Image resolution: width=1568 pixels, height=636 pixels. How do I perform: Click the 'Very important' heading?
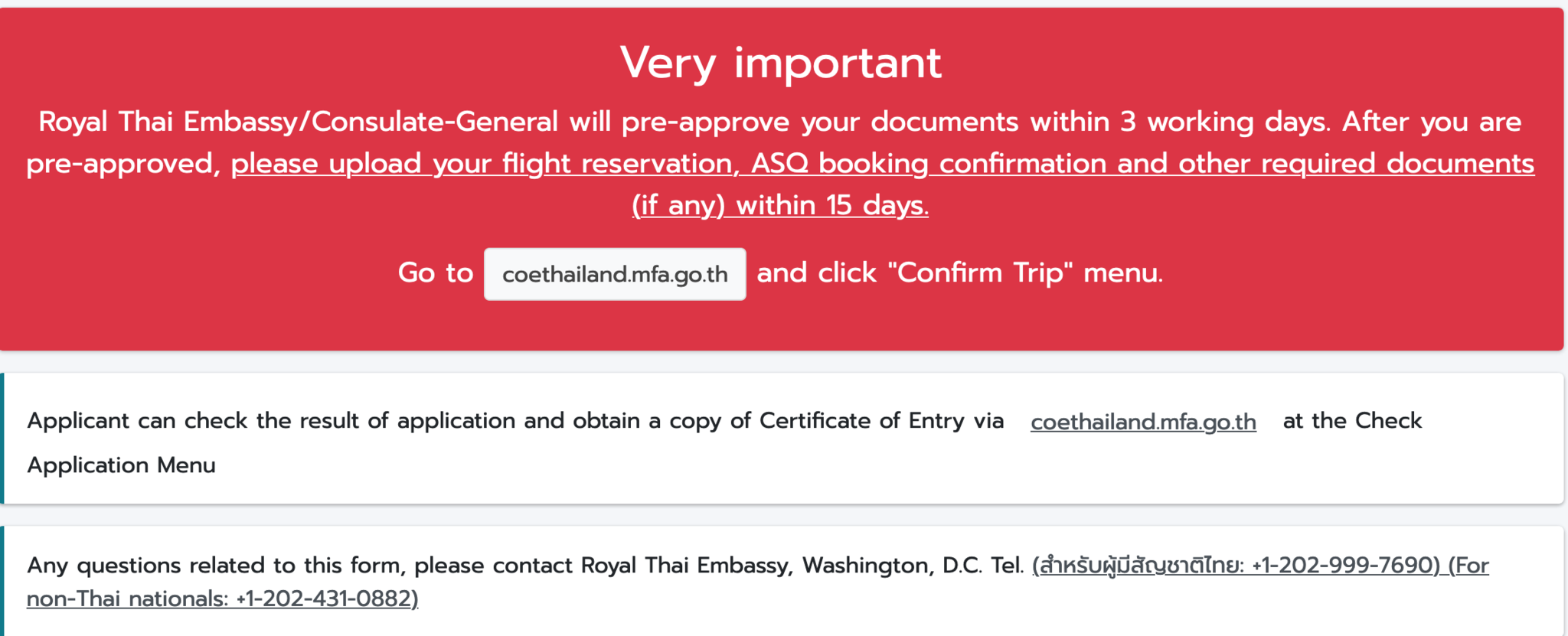780,63
